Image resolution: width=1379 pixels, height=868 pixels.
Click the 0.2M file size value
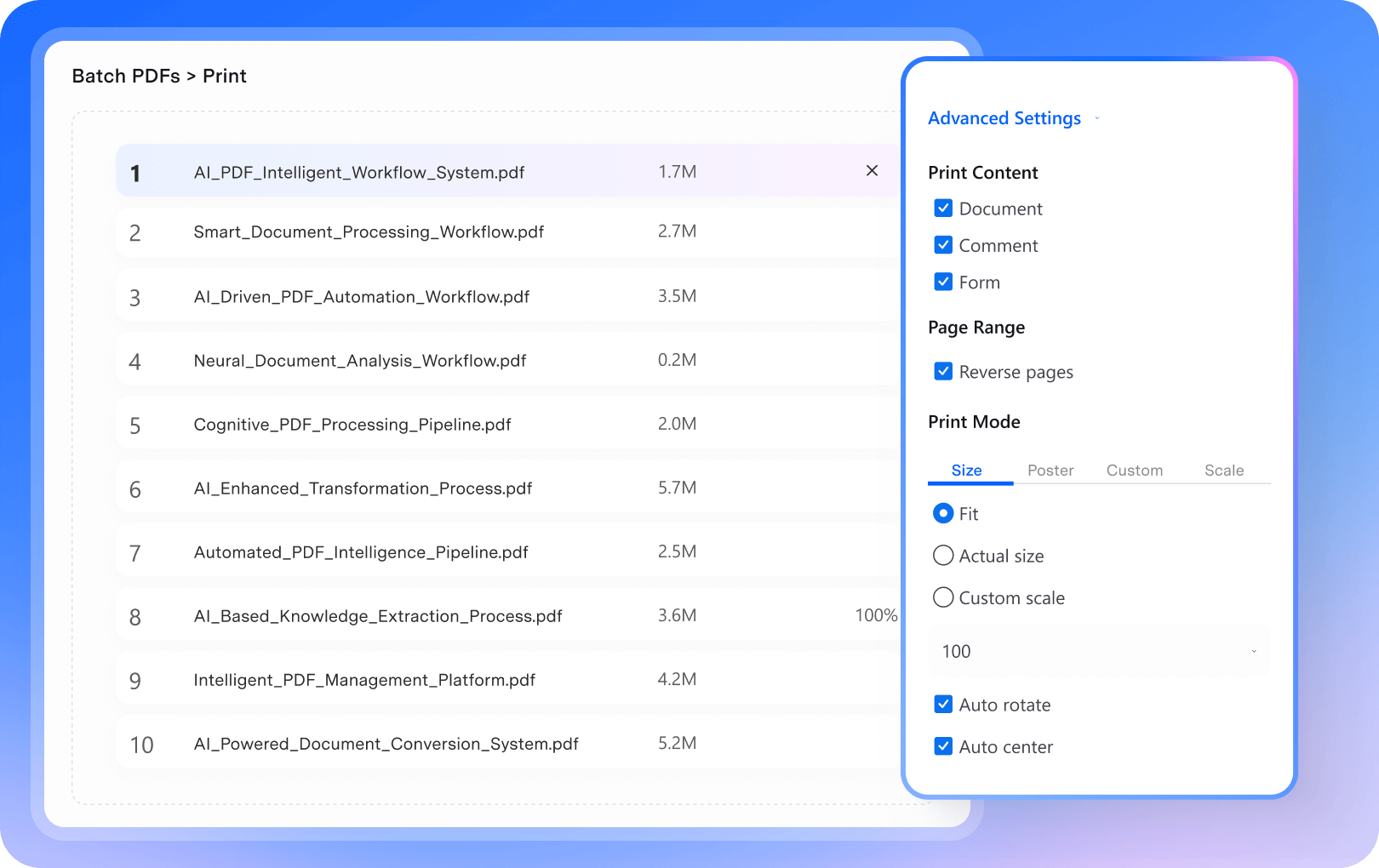pyautogui.click(x=677, y=360)
